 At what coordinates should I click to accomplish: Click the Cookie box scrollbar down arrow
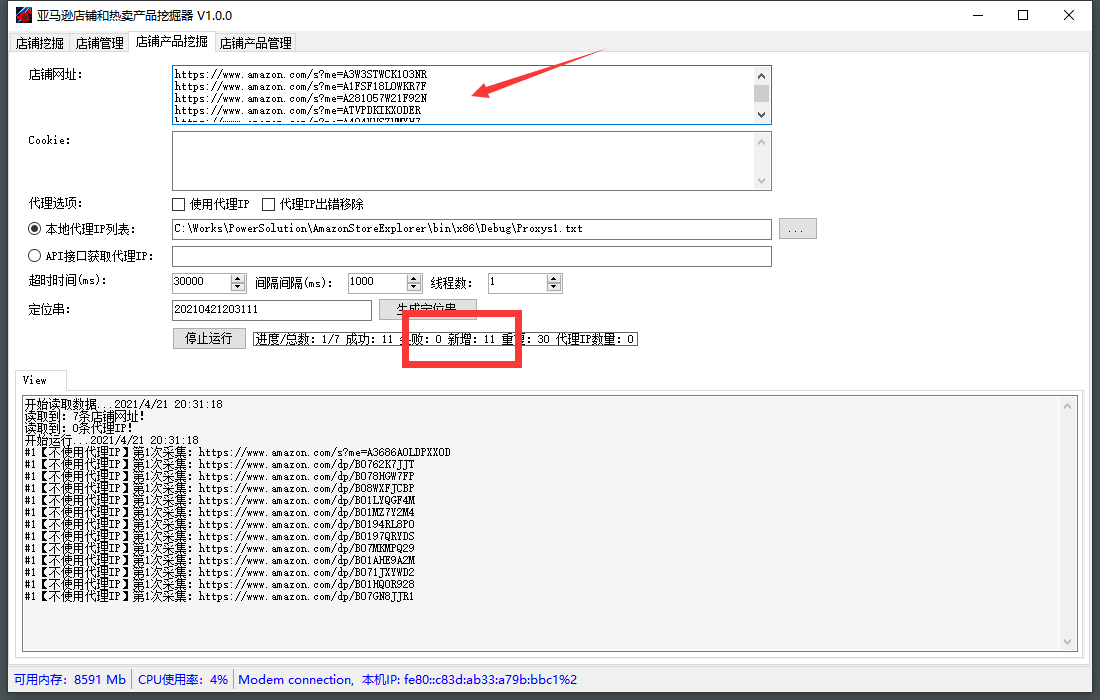762,181
